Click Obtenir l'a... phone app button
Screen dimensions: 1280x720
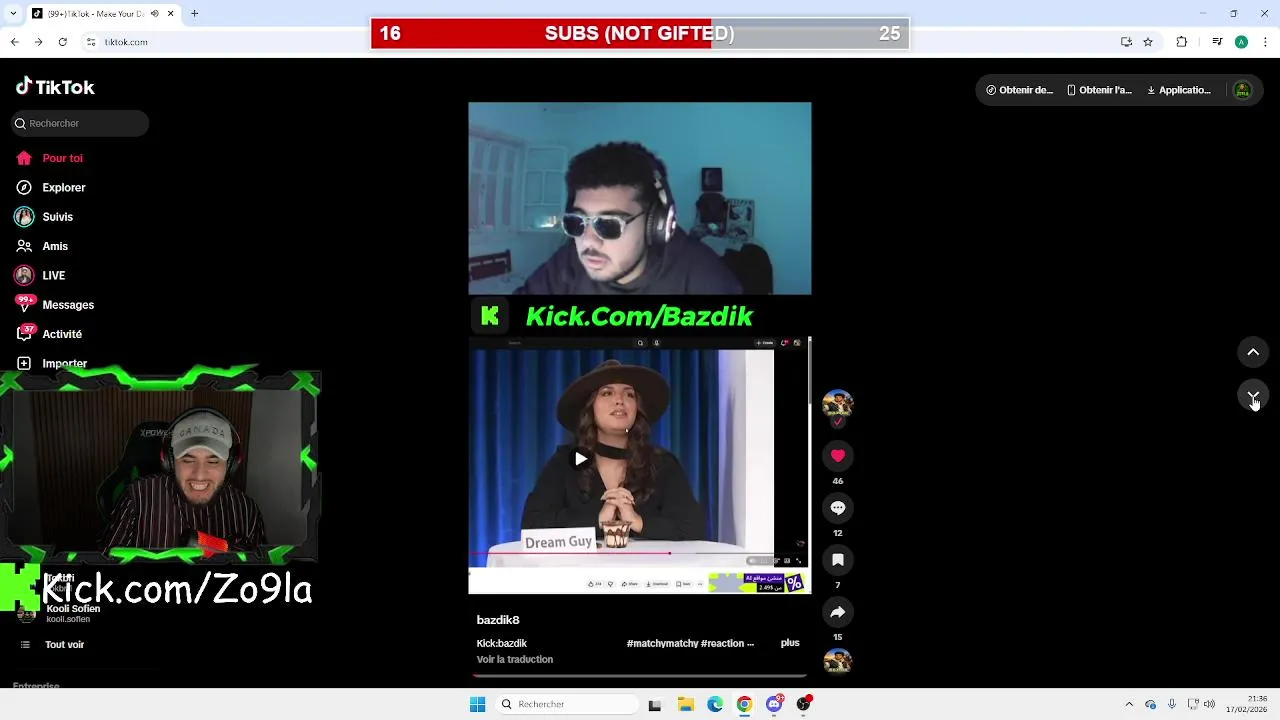point(1099,90)
